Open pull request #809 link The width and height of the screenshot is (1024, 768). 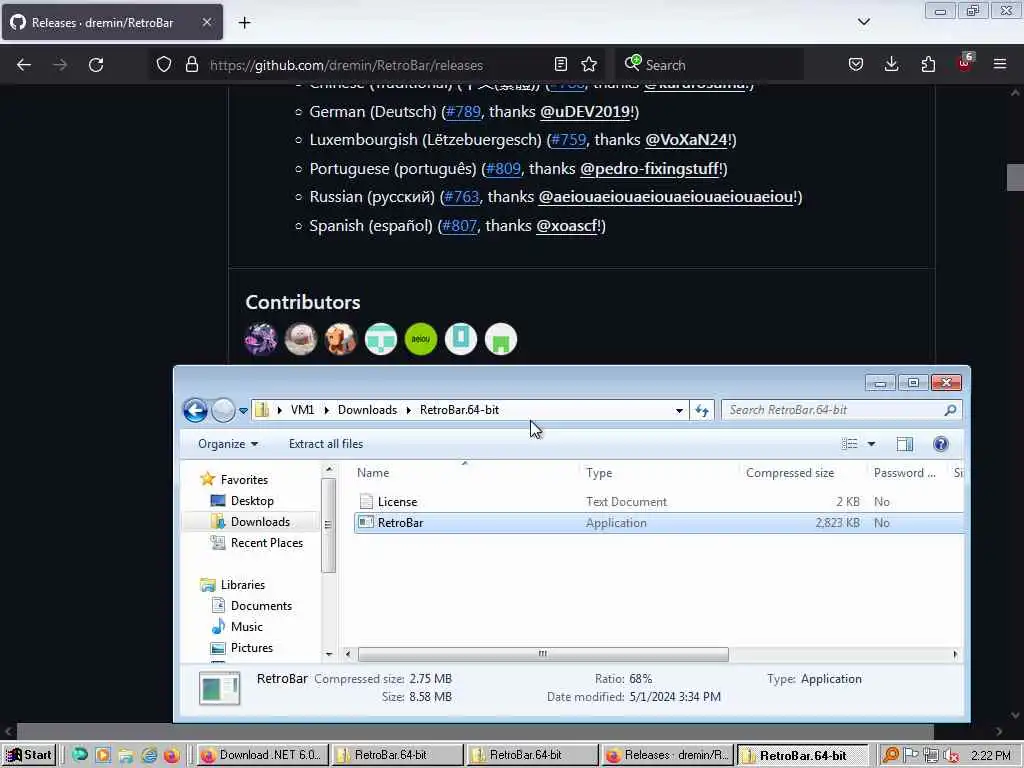click(x=504, y=168)
